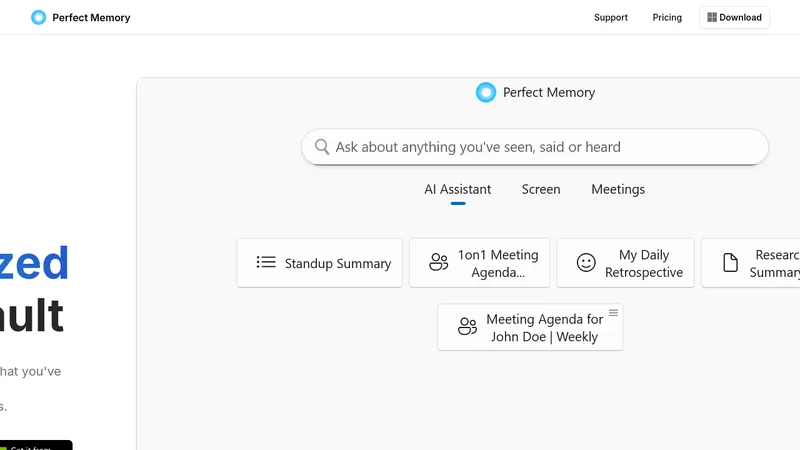The width and height of the screenshot is (800, 450).
Task: Go to the Pricing page
Action: click(x=667, y=17)
